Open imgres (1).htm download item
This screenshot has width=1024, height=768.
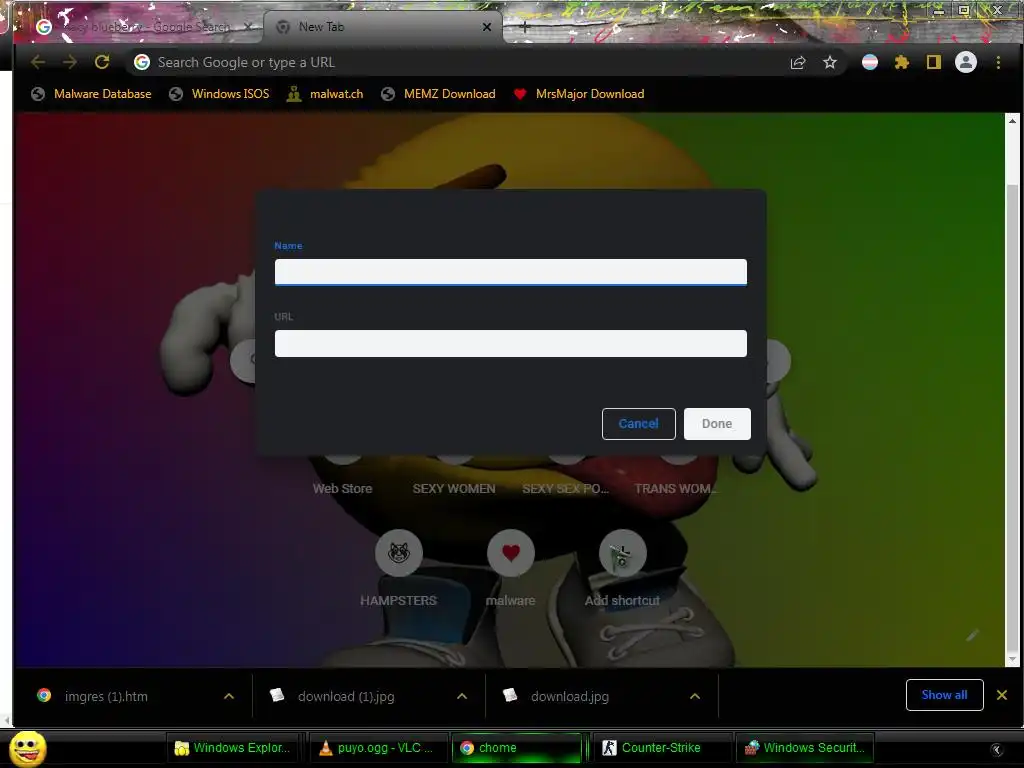coord(106,696)
